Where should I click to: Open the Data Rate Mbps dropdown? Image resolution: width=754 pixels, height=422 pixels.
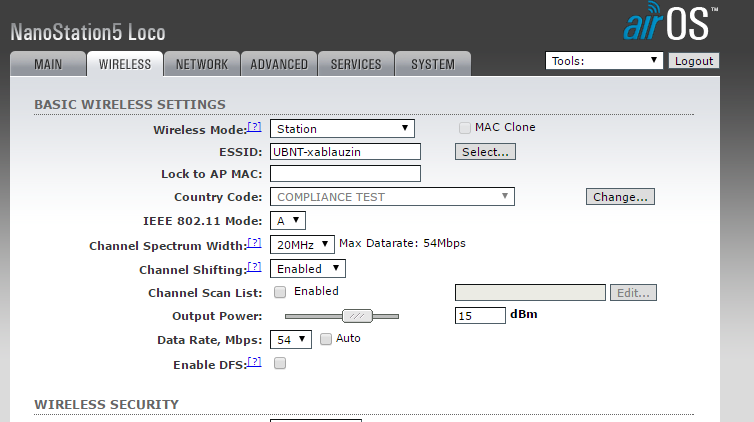pos(290,339)
